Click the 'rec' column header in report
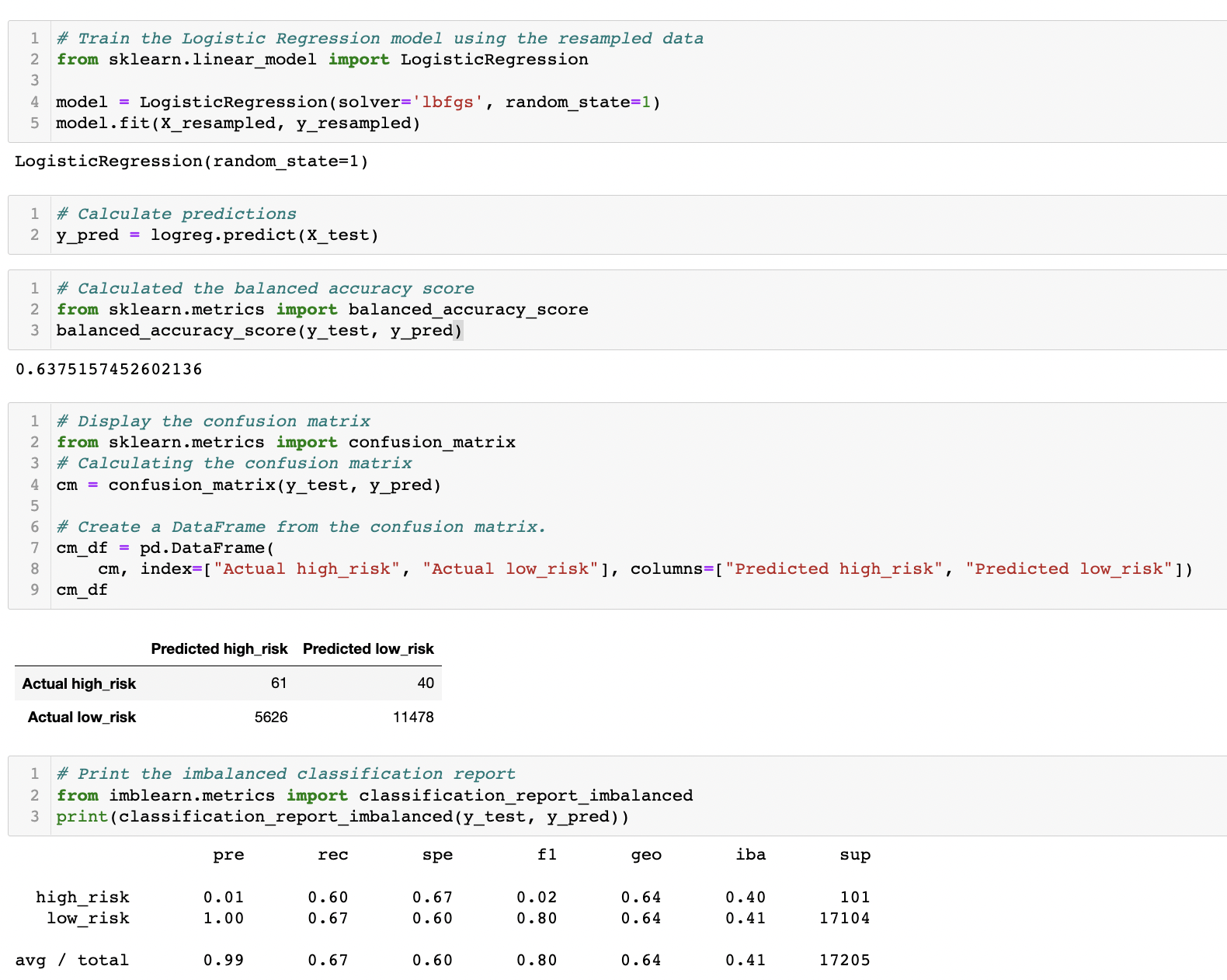This screenshot has width=1227, height=980. (x=333, y=855)
